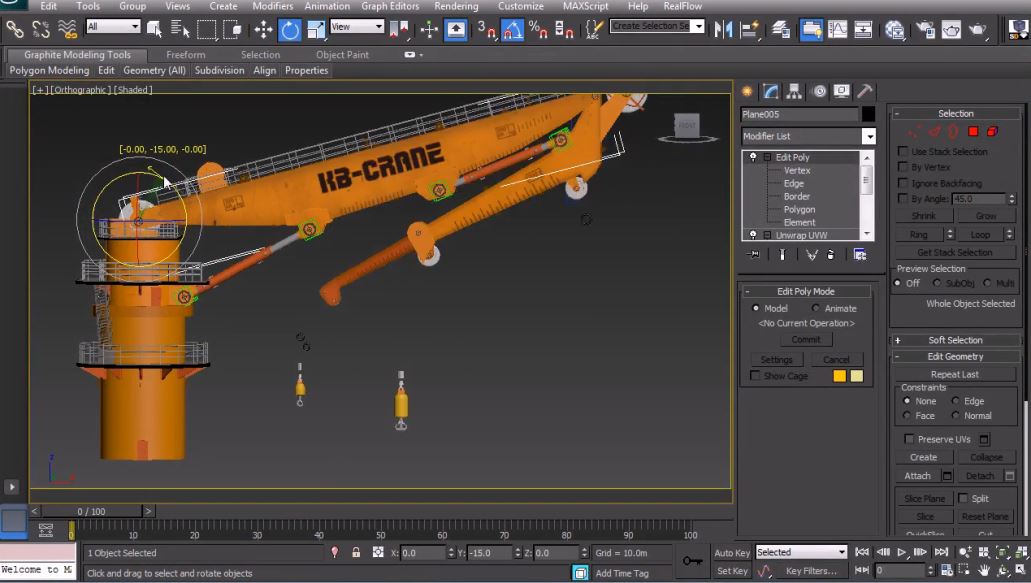Open the Rendering menu
This screenshot has height=583, width=1031.
point(456,6)
